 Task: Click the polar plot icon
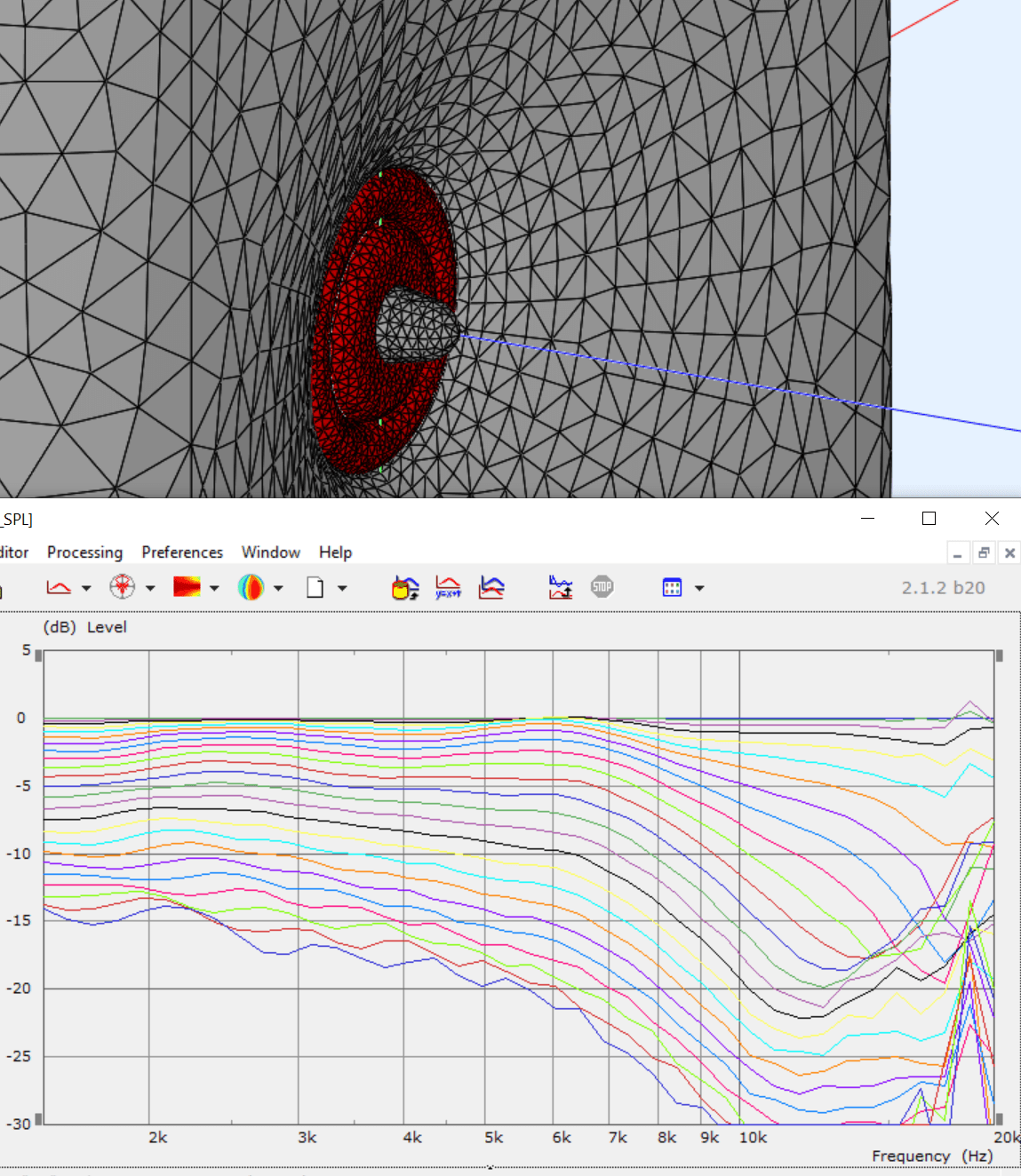pyautogui.click(x=123, y=587)
